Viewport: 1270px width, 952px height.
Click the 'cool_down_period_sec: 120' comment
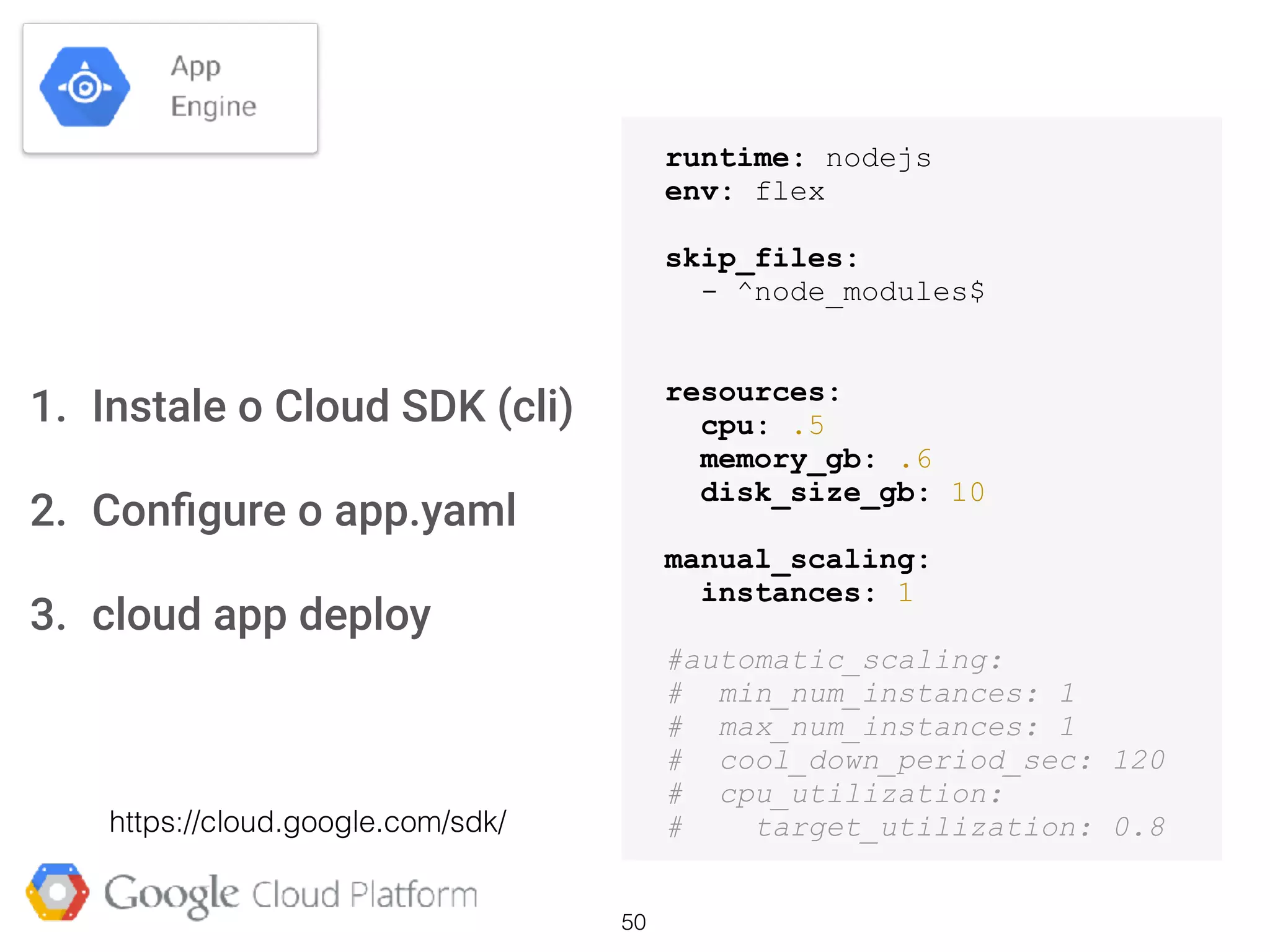click(x=917, y=761)
